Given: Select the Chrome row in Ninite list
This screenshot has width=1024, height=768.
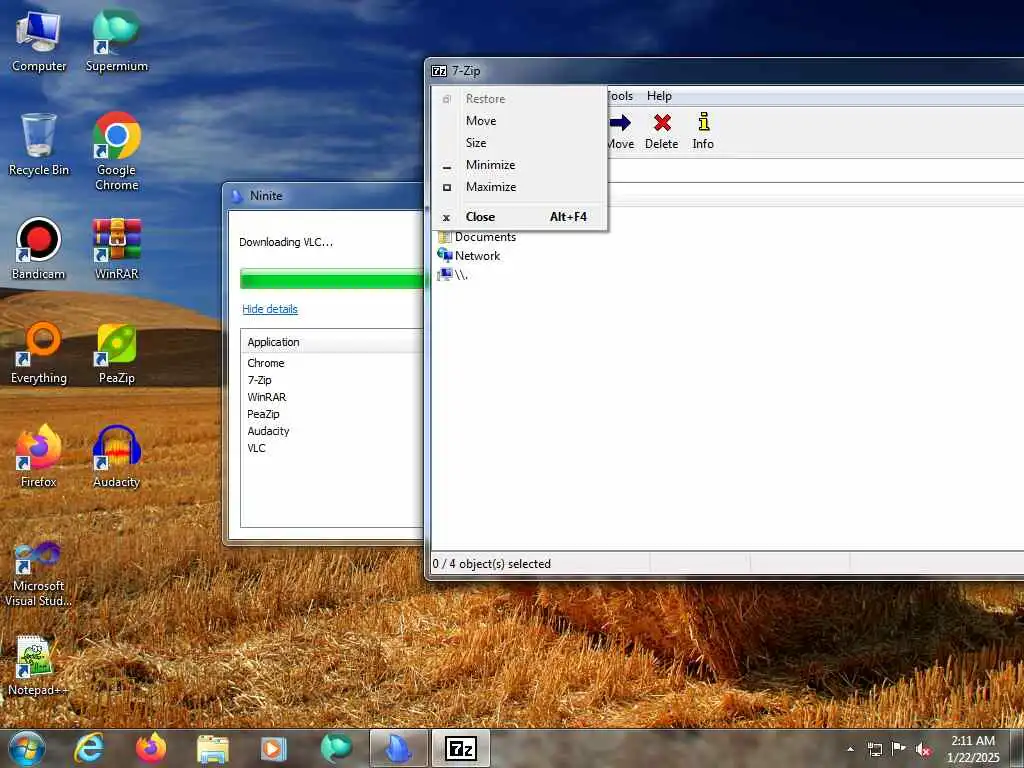Looking at the screenshot, I should (332, 363).
